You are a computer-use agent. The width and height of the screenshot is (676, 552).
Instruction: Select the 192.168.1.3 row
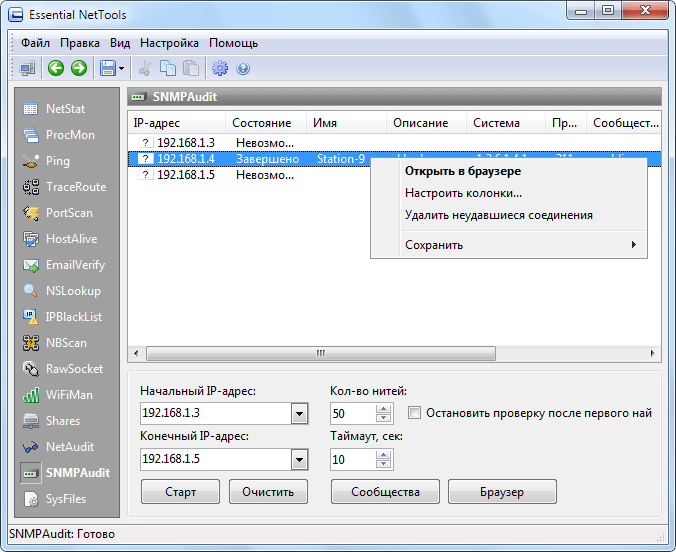click(x=394, y=143)
